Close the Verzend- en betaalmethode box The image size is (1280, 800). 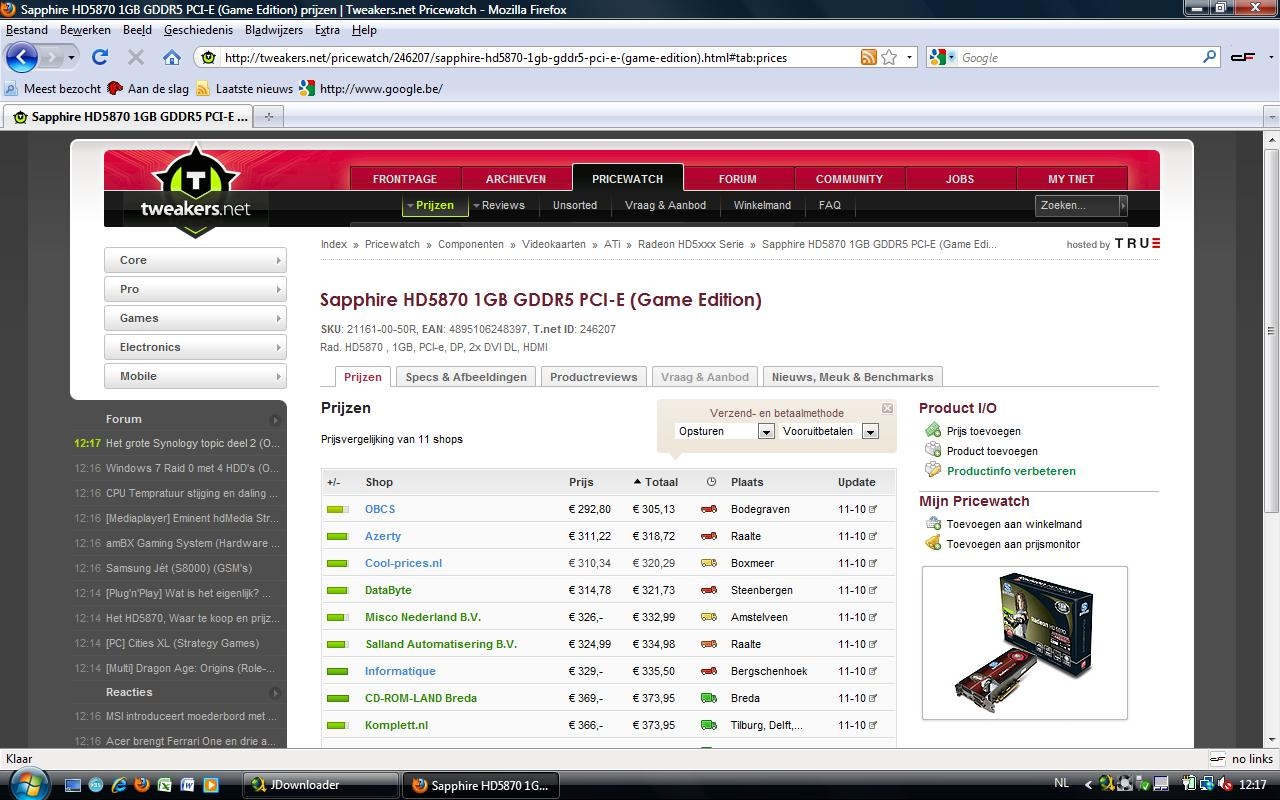[x=887, y=408]
